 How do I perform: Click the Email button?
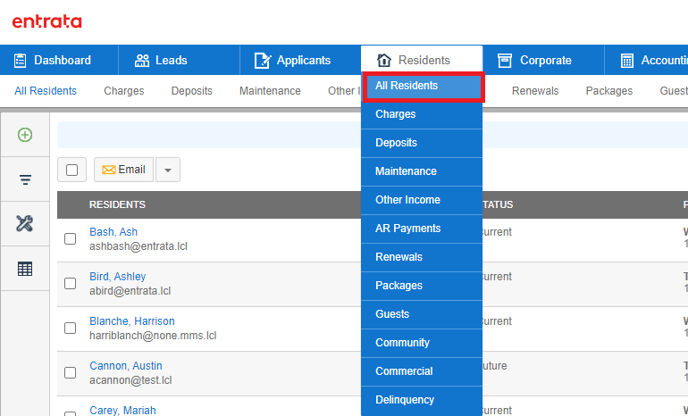point(124,170)
